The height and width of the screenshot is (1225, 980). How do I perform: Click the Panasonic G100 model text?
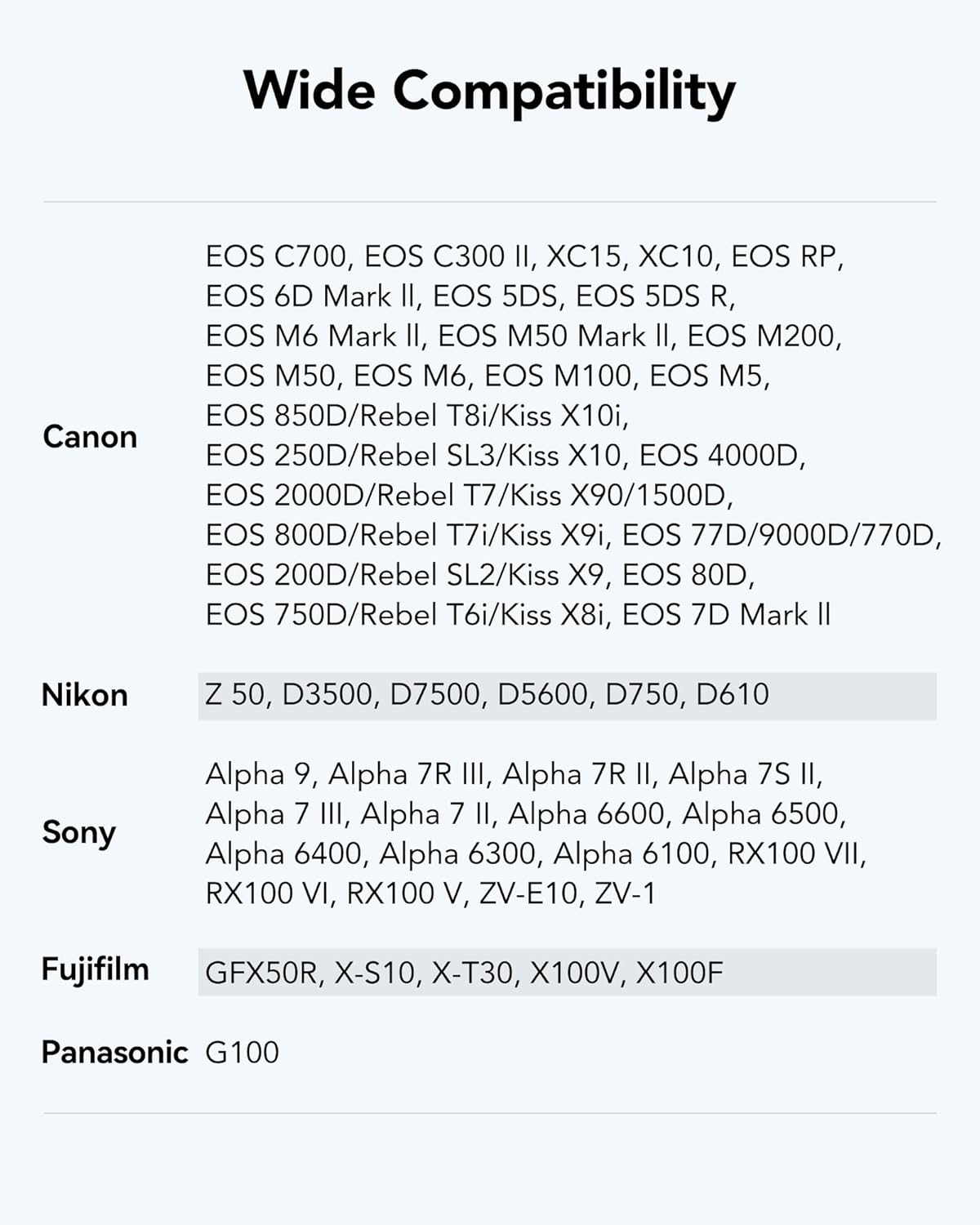(243, 1052)
